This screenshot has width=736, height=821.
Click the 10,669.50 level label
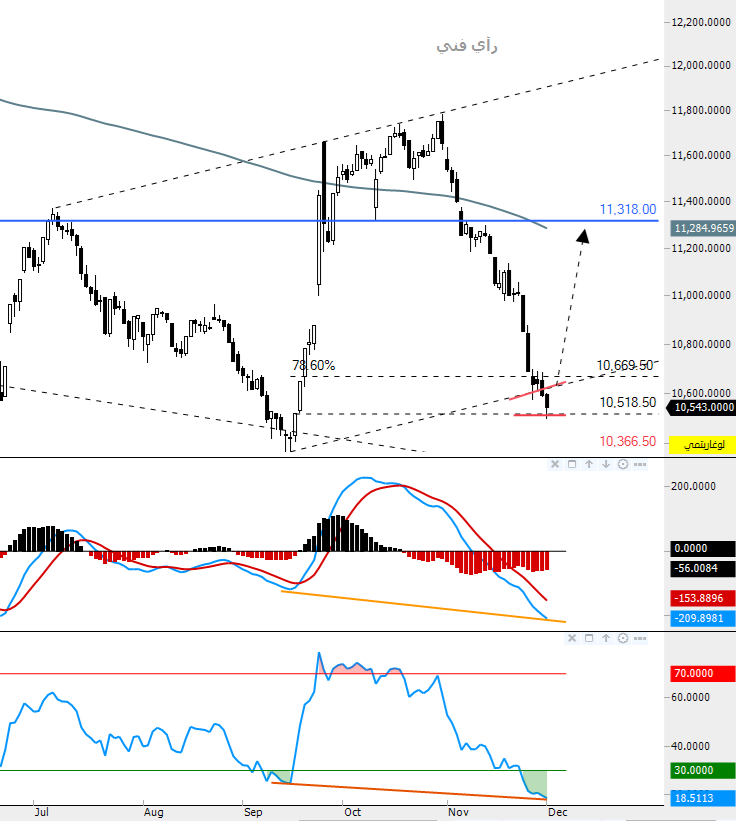625,365
